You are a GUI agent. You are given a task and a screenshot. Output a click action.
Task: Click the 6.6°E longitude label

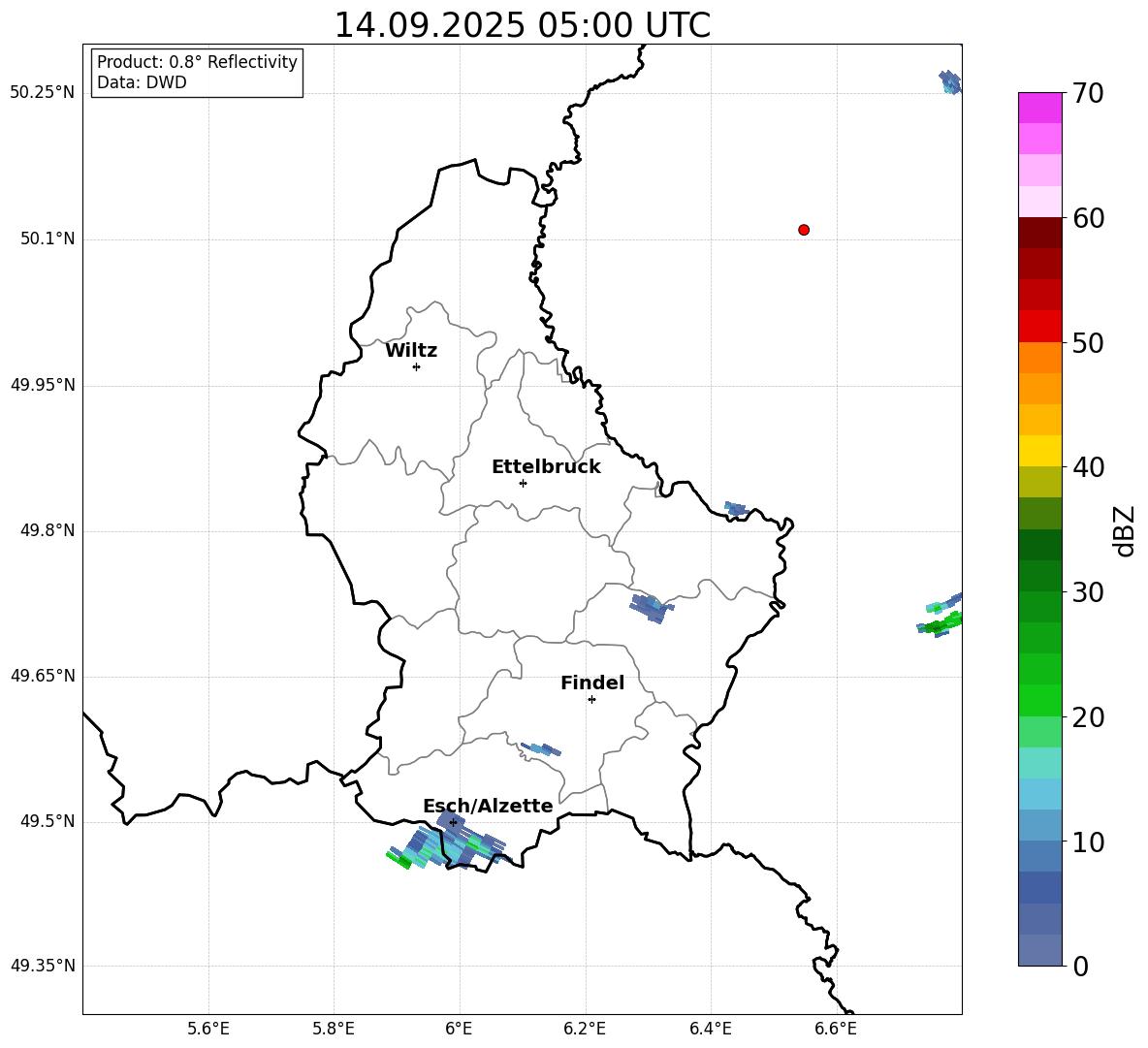(836, 1029)
